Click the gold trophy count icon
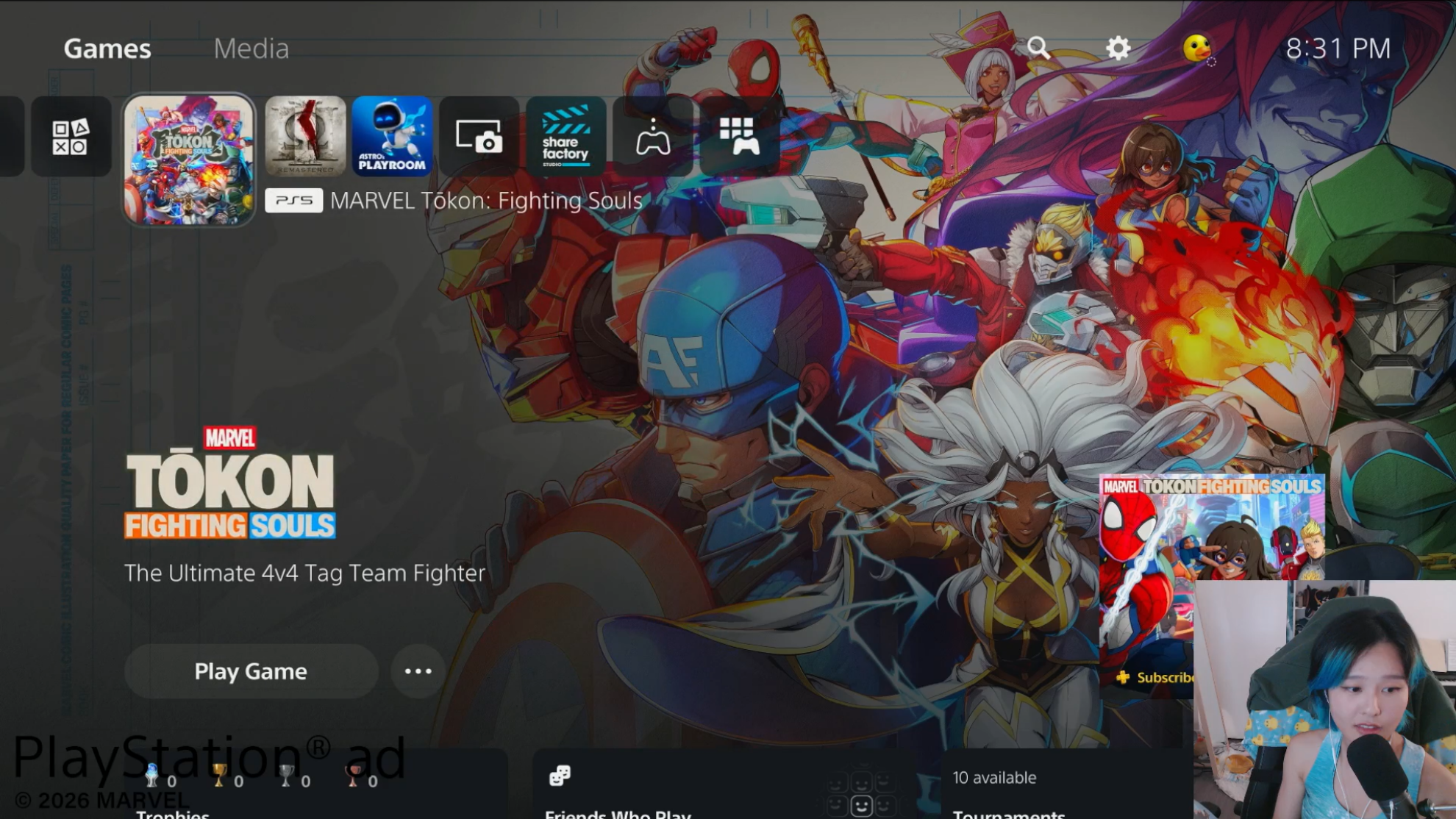1456x819 pixels. pyautogui.click(x=219, y=776)
